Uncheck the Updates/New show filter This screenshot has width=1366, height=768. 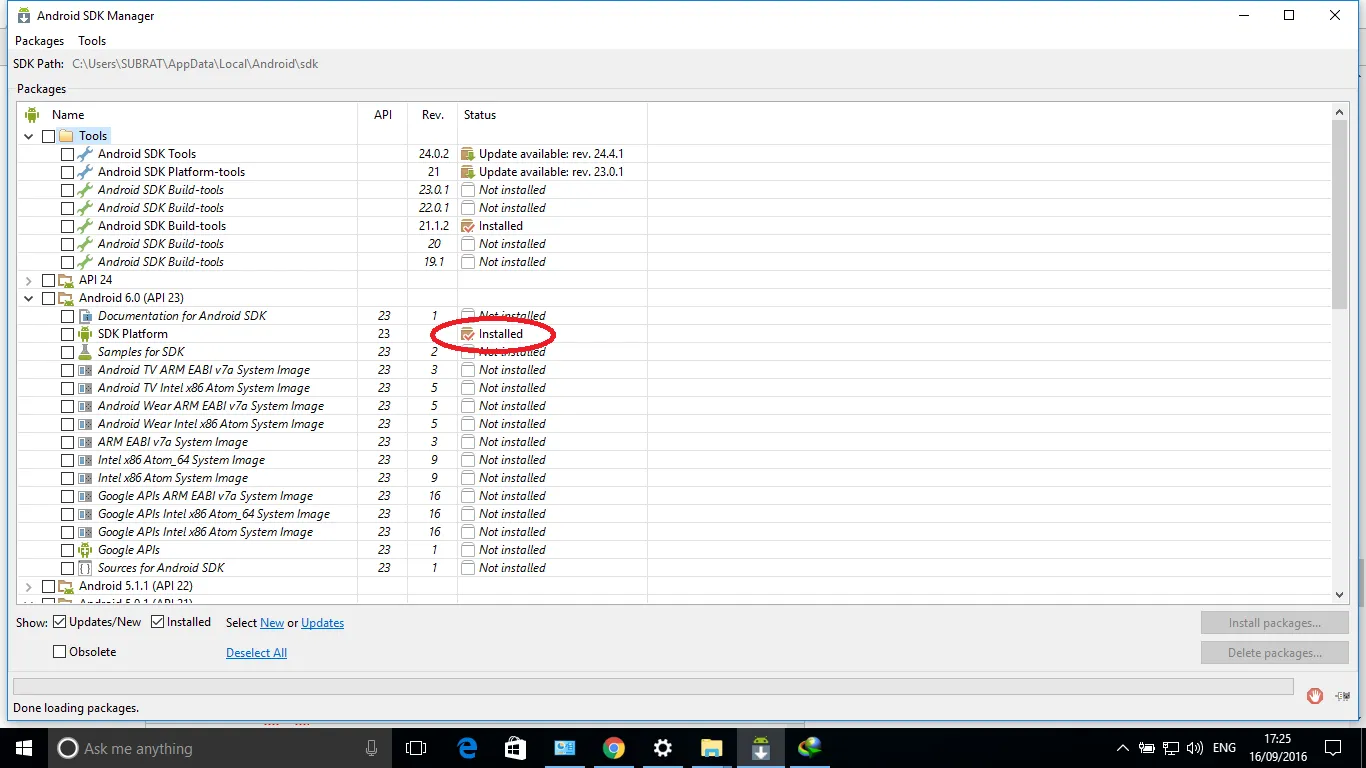(x=60, y=622)
